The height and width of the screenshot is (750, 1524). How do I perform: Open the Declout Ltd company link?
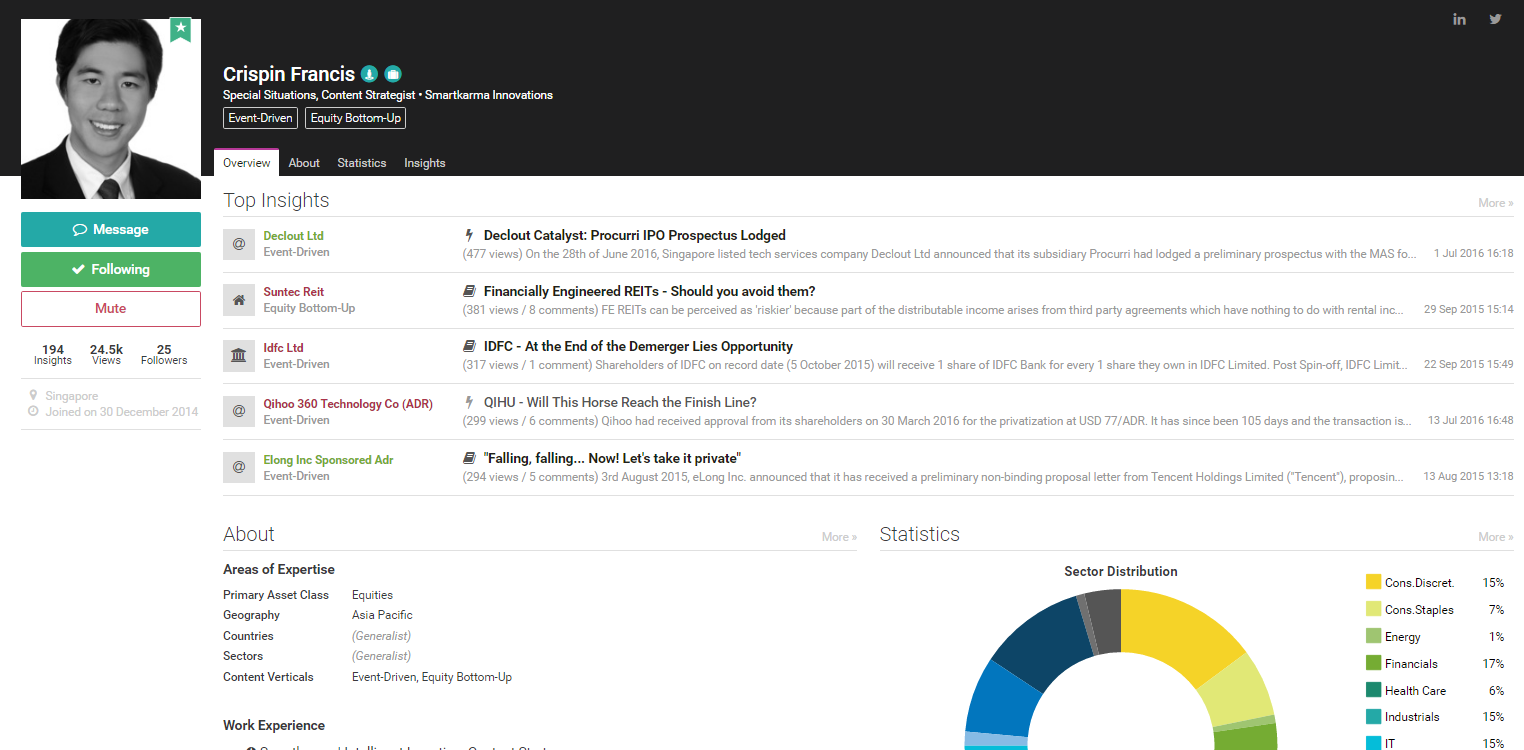pyautogui.click(x=293, y=236)
